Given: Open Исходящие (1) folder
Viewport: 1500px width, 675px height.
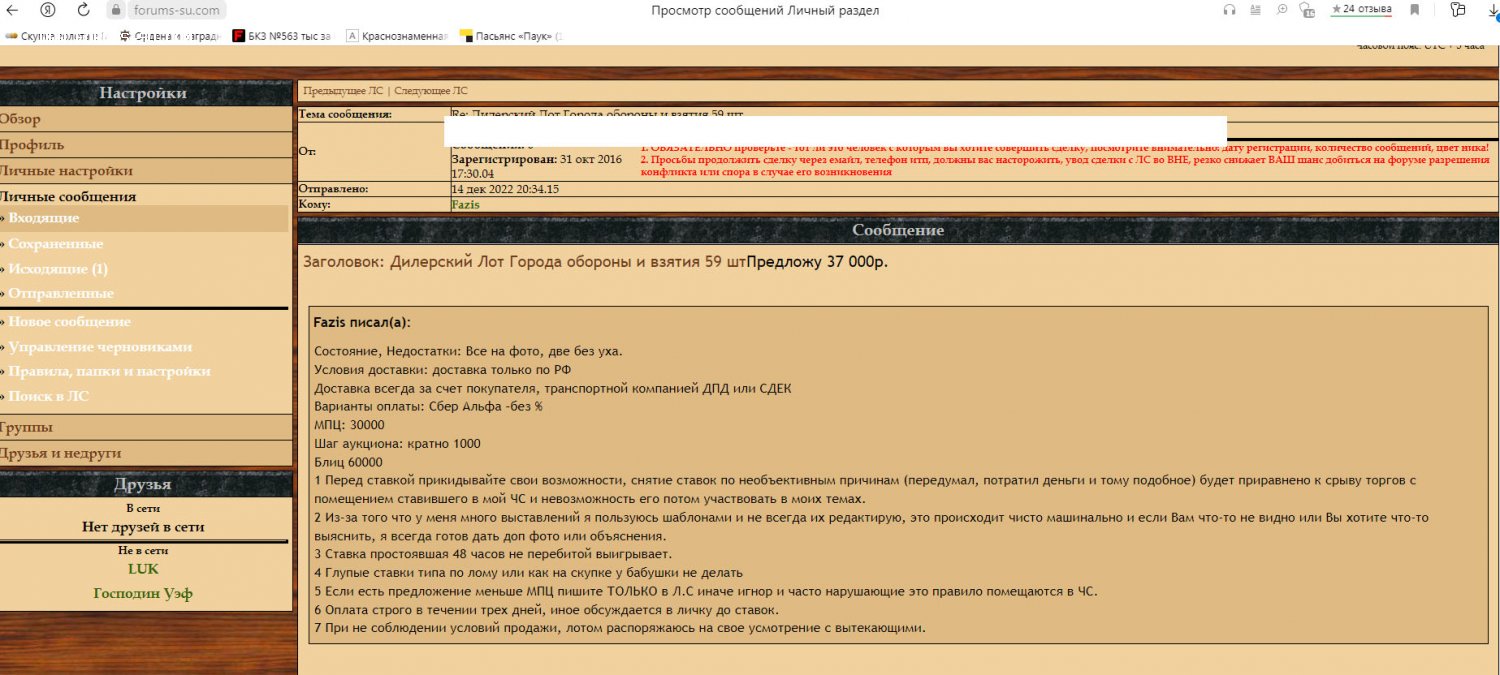Looking at the screenshot, I should click(58, 269).
